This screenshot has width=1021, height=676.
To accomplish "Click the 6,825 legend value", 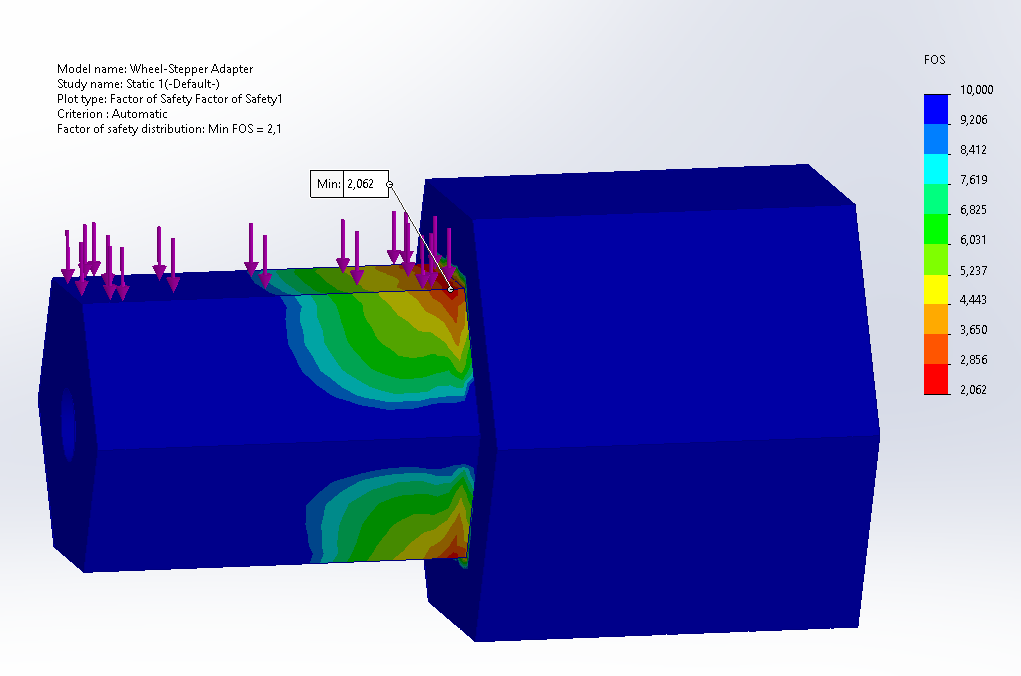I will (x=973, y=210).
